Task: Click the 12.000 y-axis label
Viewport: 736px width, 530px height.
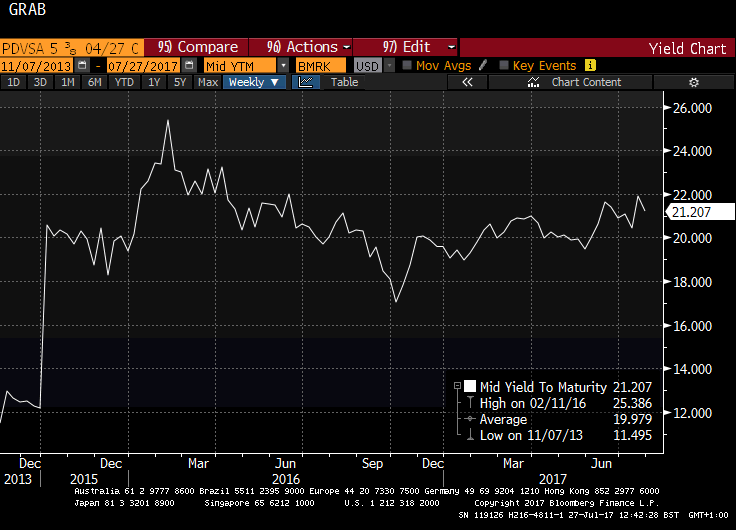Action: point(692,413)
